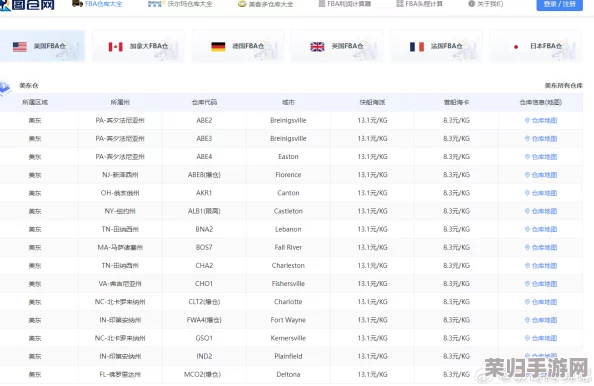Open warehouse map link for CLT2 row
Viewport: 594px width, 386px height.
(541, 302)
